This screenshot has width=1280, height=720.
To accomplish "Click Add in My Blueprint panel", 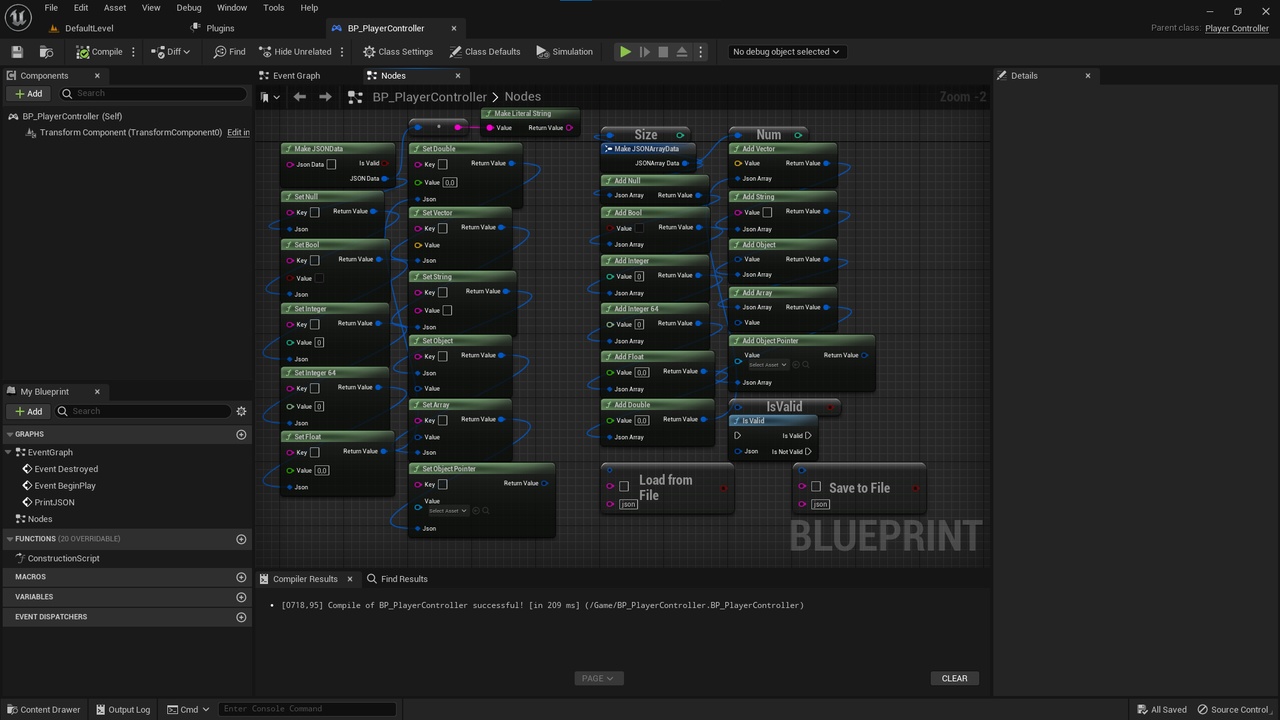I will 28,411.
